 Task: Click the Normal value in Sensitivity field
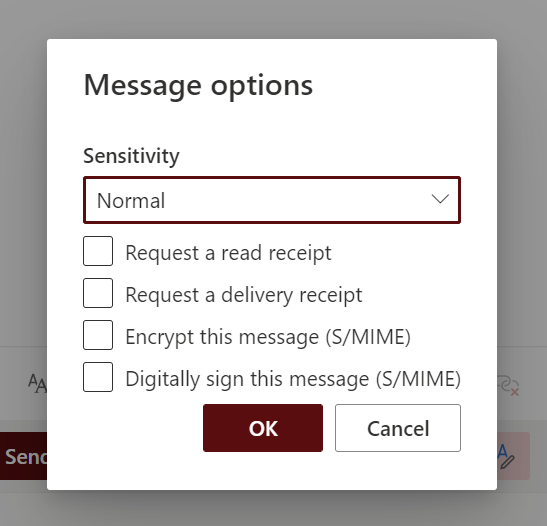(x=131, y=201)
